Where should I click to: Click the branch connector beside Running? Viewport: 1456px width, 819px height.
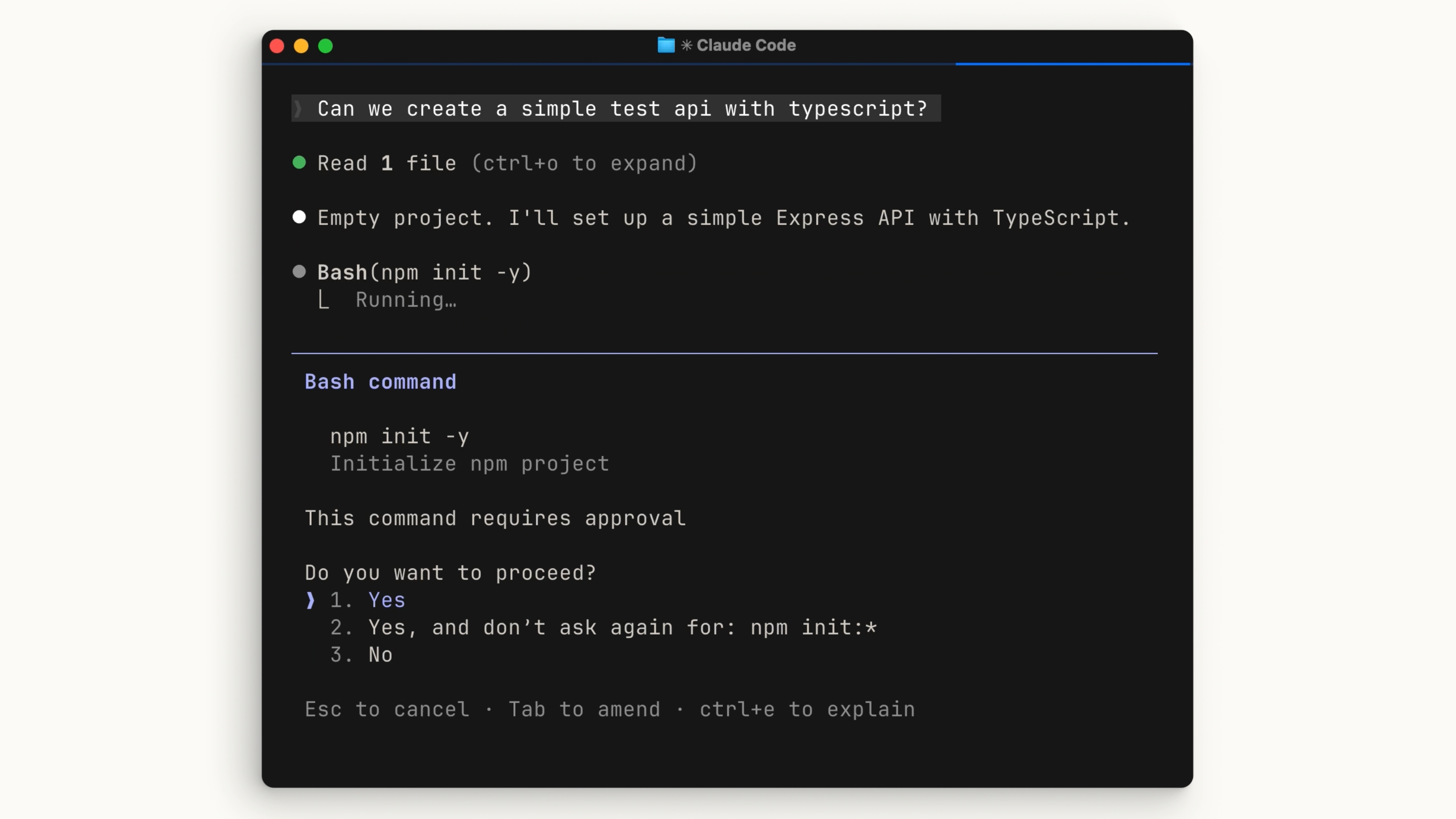click(x=323, y=300)
